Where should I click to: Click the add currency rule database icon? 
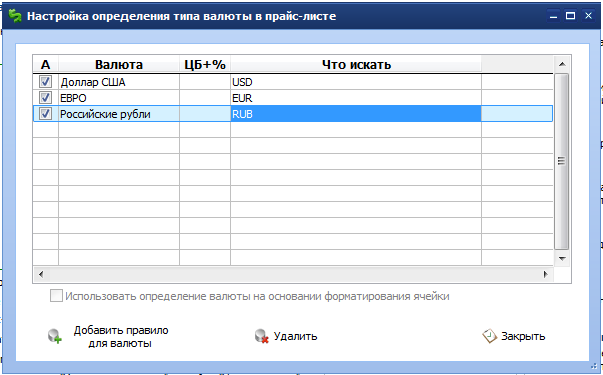pos(55,336)
